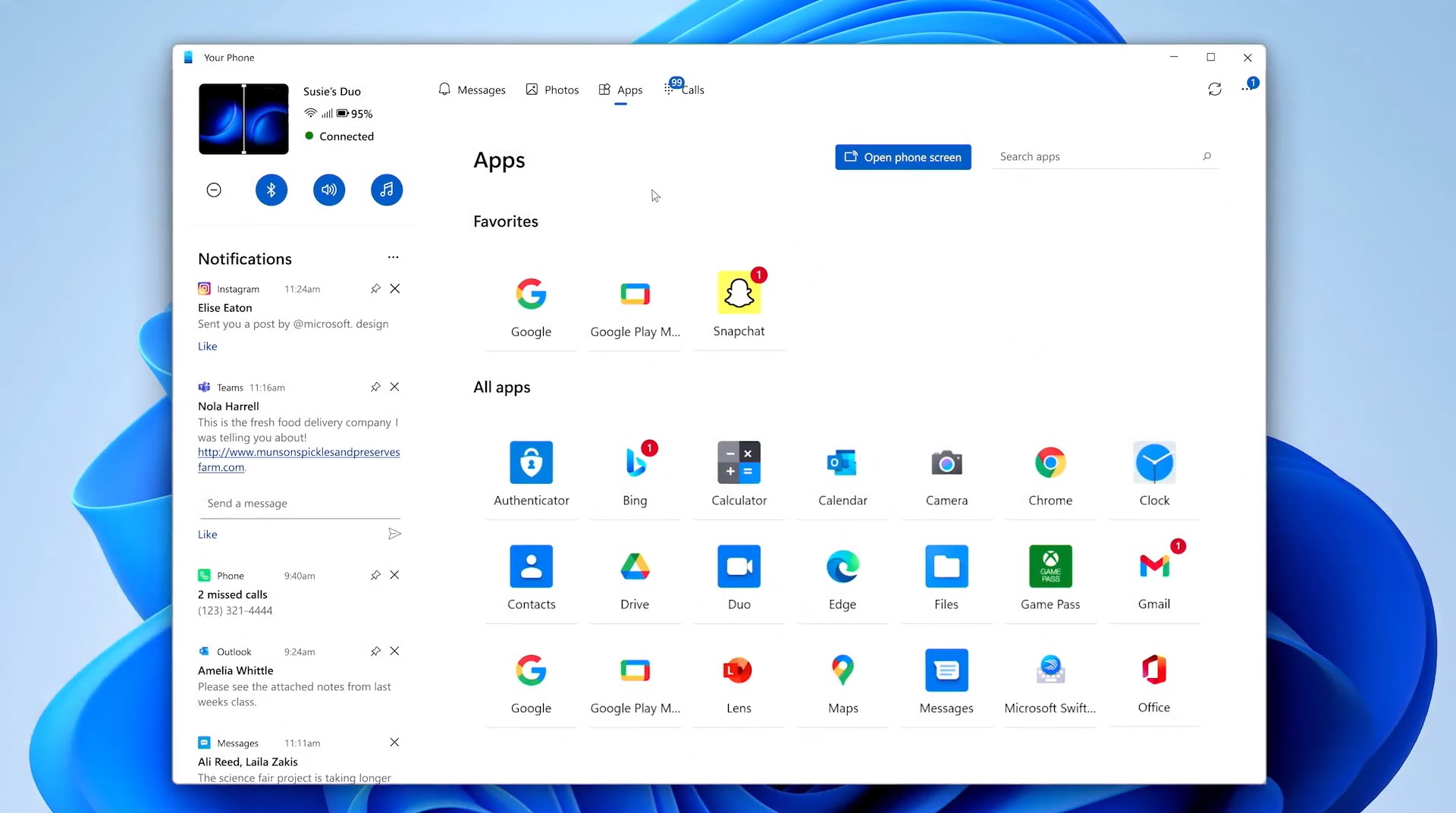The image size is (1456, 813).
Task: Dismiss the Instagram notification
Action: click(394, 288)
